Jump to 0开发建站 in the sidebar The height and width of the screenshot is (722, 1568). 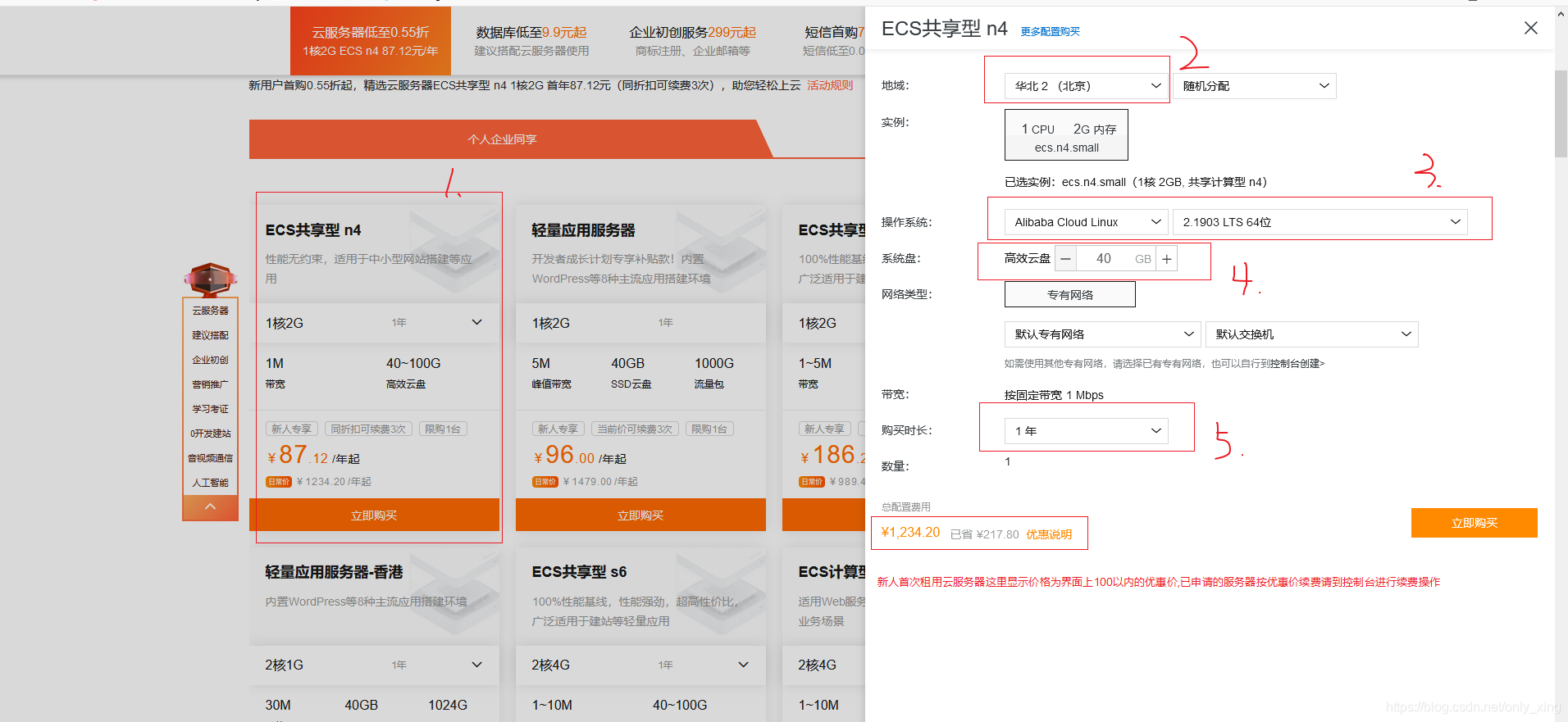(x=210, y=434)
